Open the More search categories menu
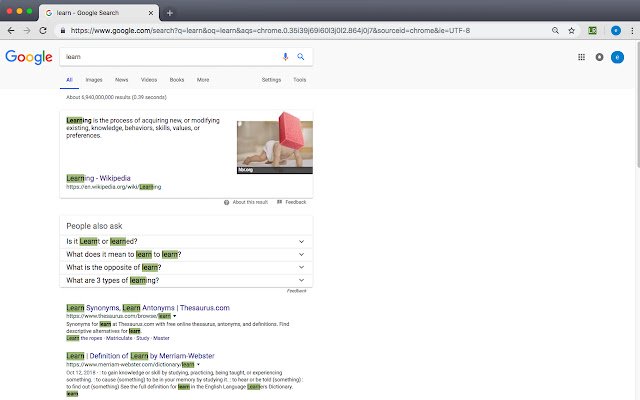The image size is (640, 400). pos(203,80)
